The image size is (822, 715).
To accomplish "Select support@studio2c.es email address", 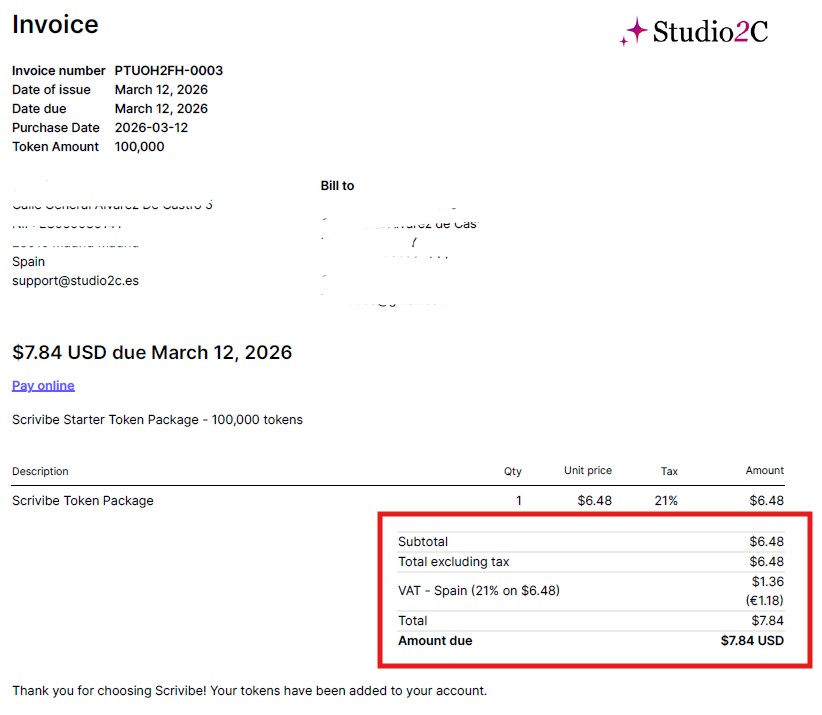I will [x=75, y=281].
